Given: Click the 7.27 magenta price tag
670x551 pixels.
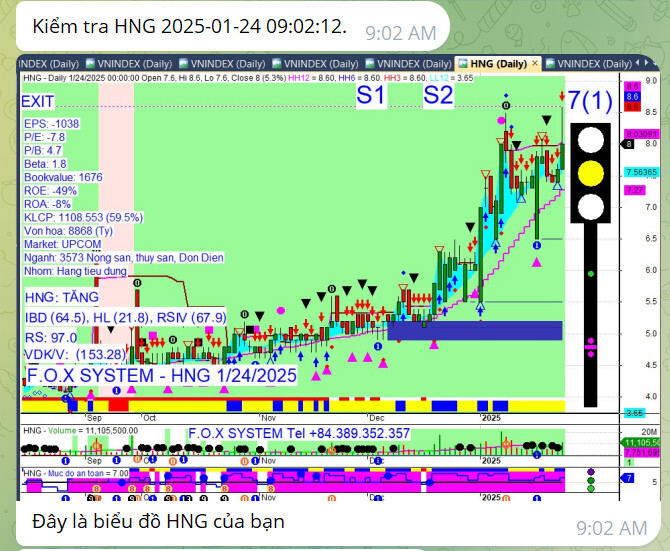Looking at the screenshot, I should [x=635, y=191].
